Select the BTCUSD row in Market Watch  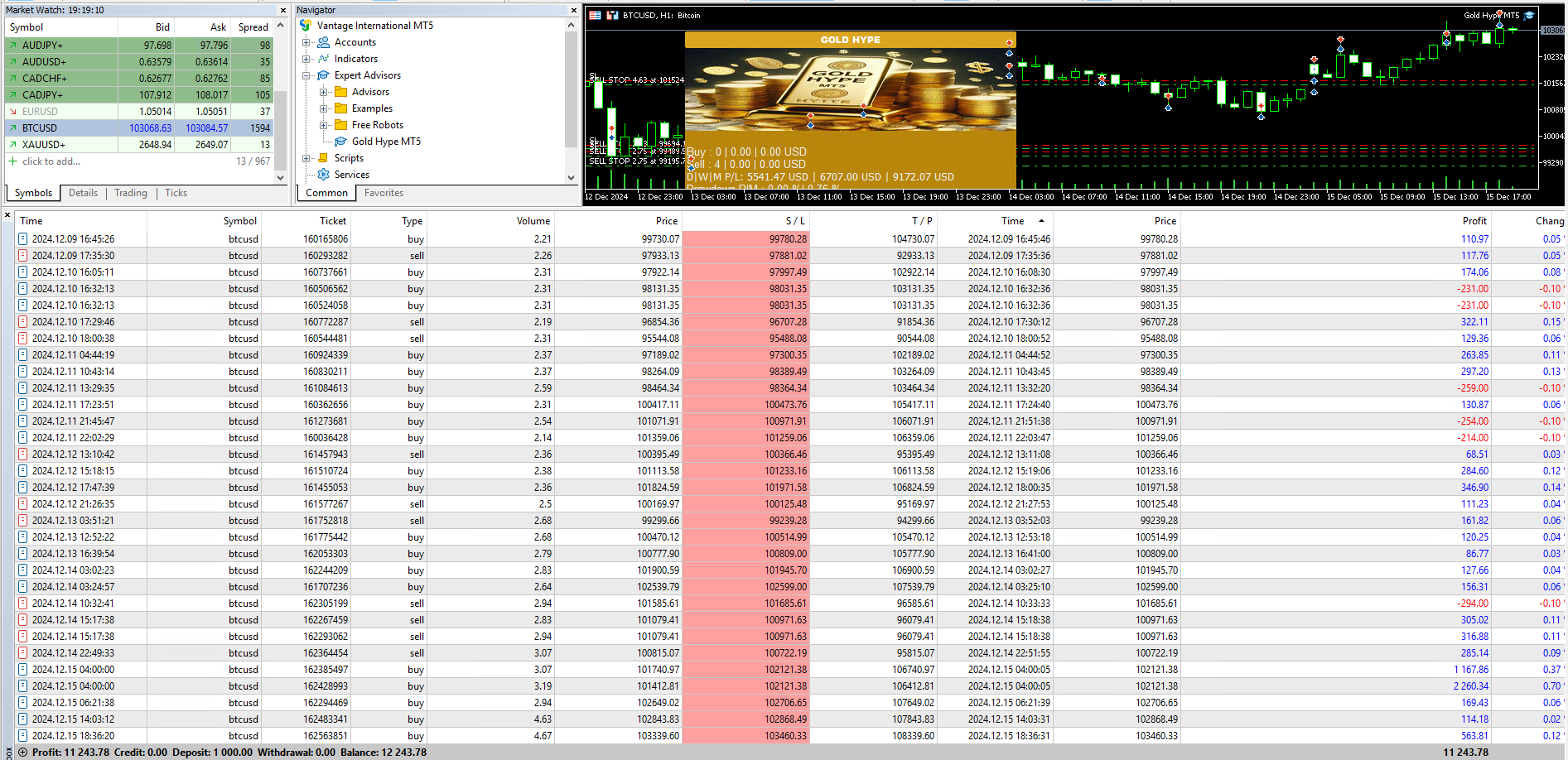coord(139,128)
